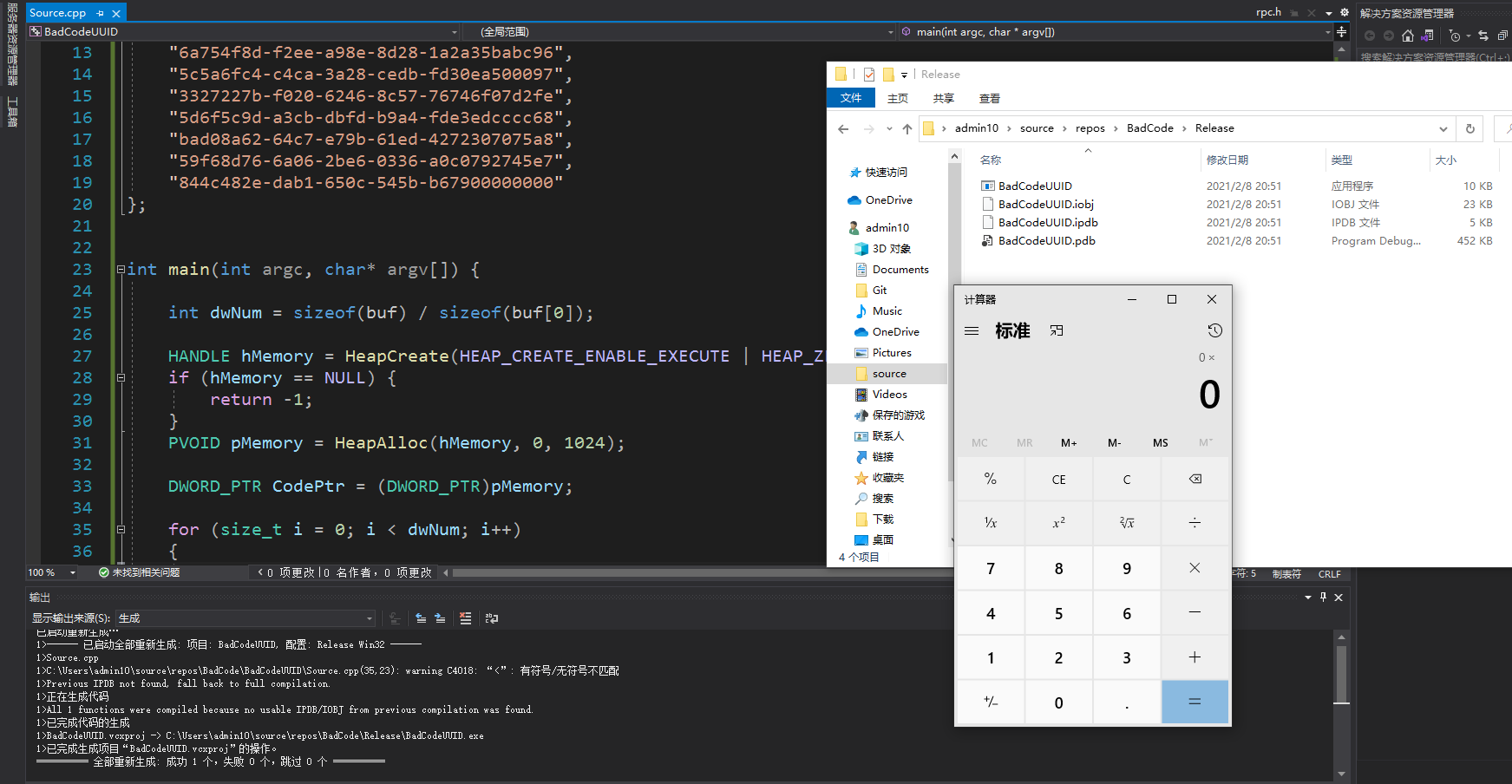Image resolution: width=1512 pixels, height=784 pixels.
Task: Click calculator plus key
Action: click(1195, 657)
